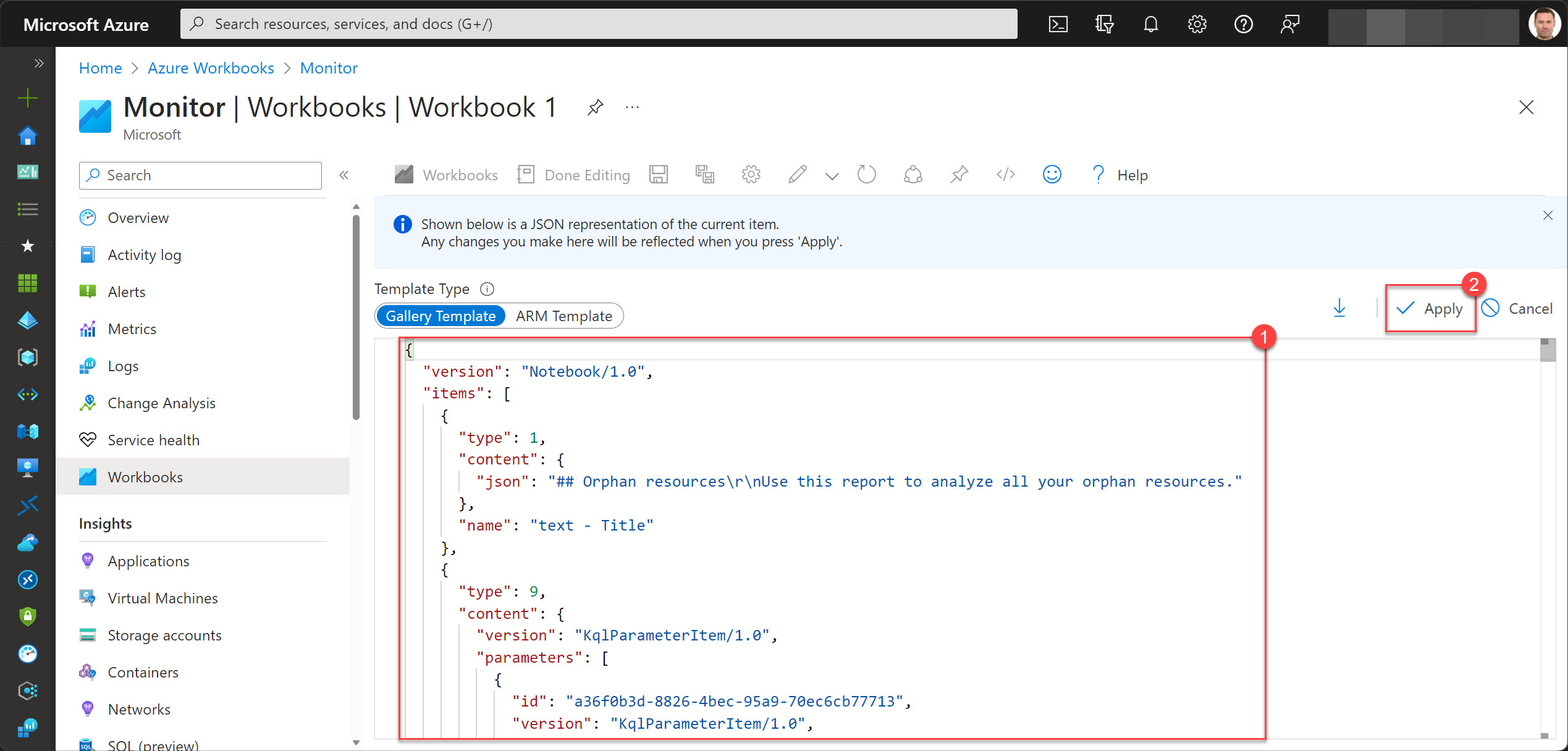Pin the workbook to dashboard
Viewport: 1568px width, 751px height.
tap(958, 174)
